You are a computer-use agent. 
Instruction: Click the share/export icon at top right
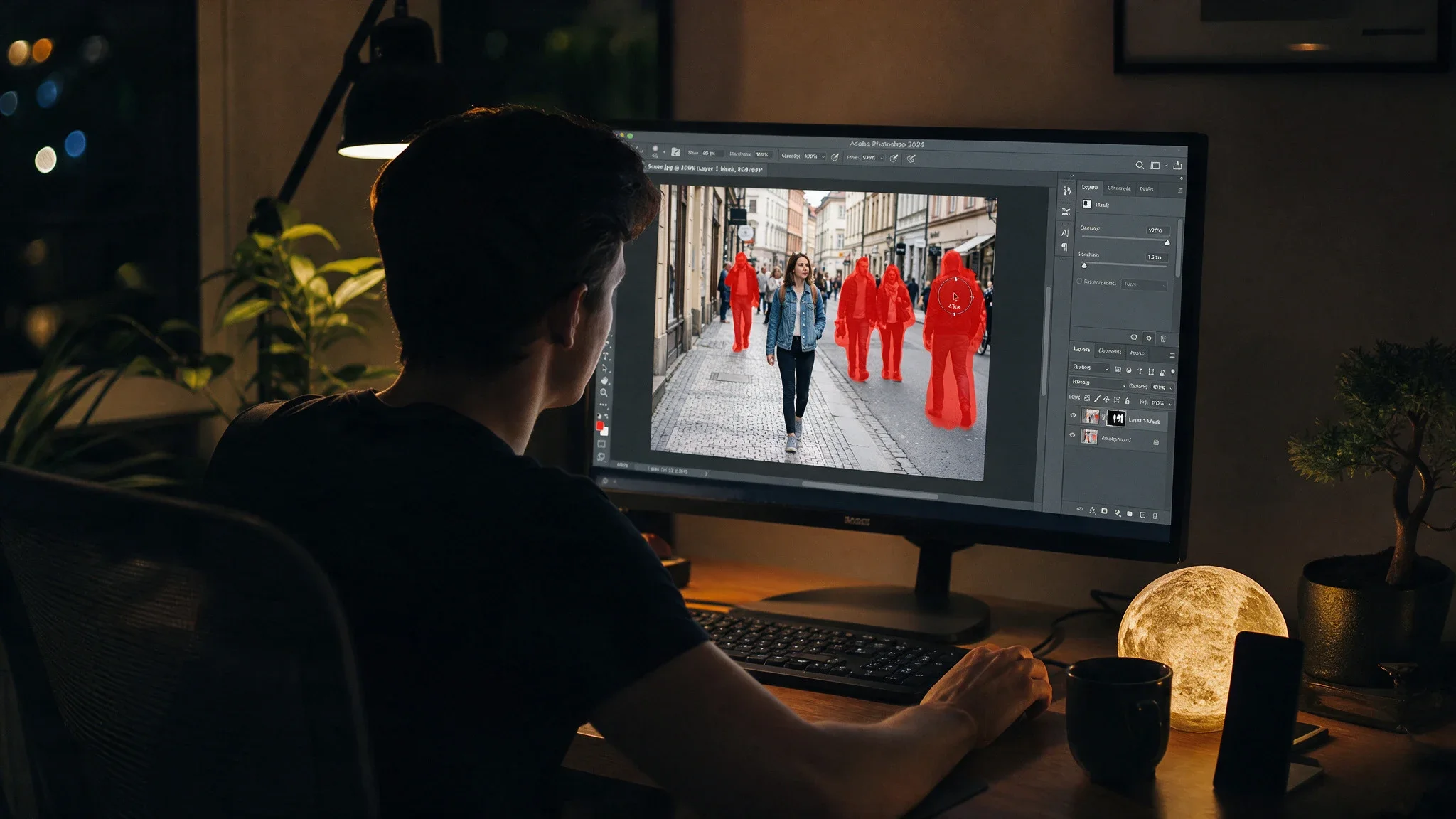[1177, 165]
